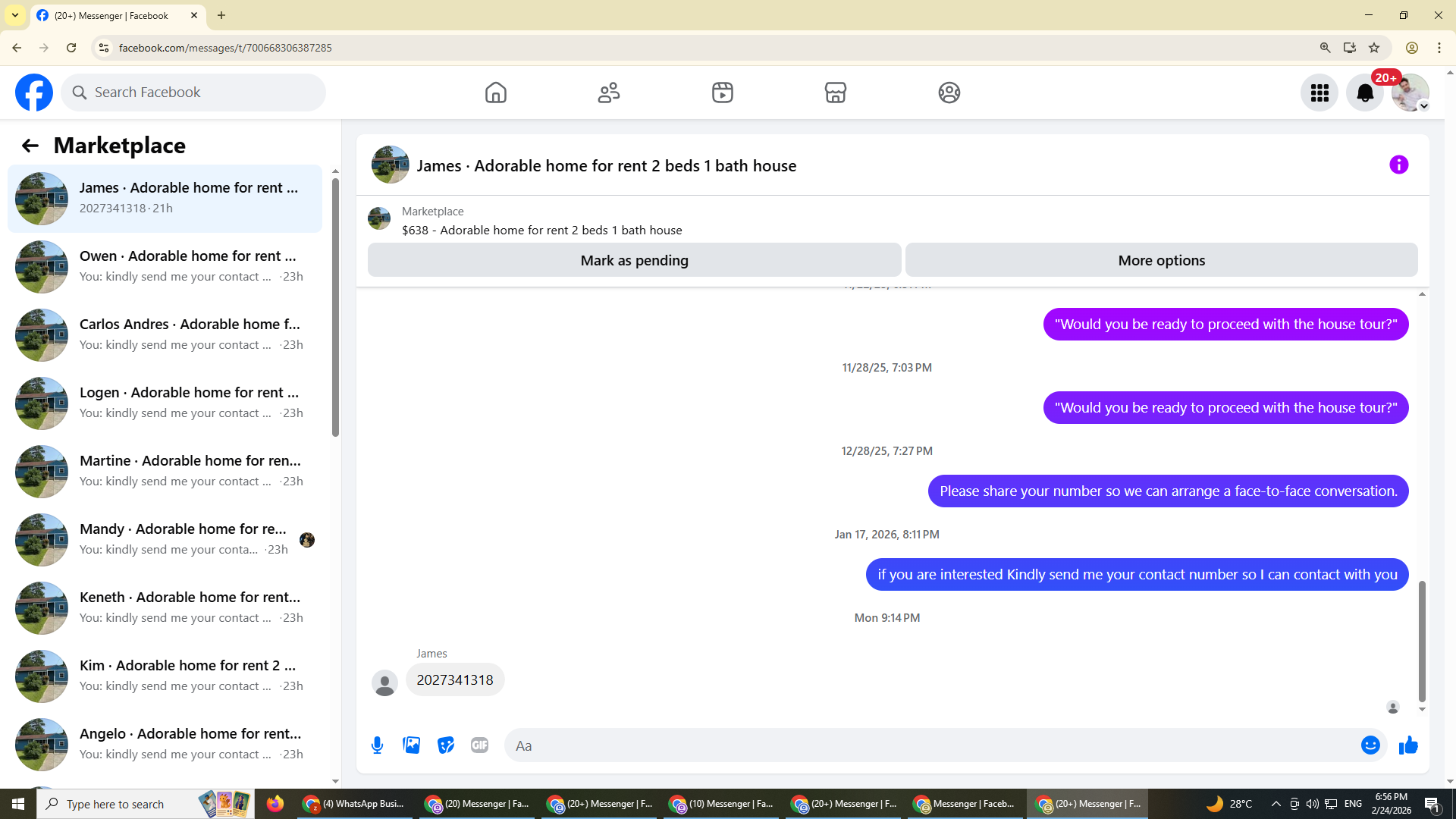Go to Facebook Home tab
This screenshot has width=1456, height=819.
click(495, 93)
